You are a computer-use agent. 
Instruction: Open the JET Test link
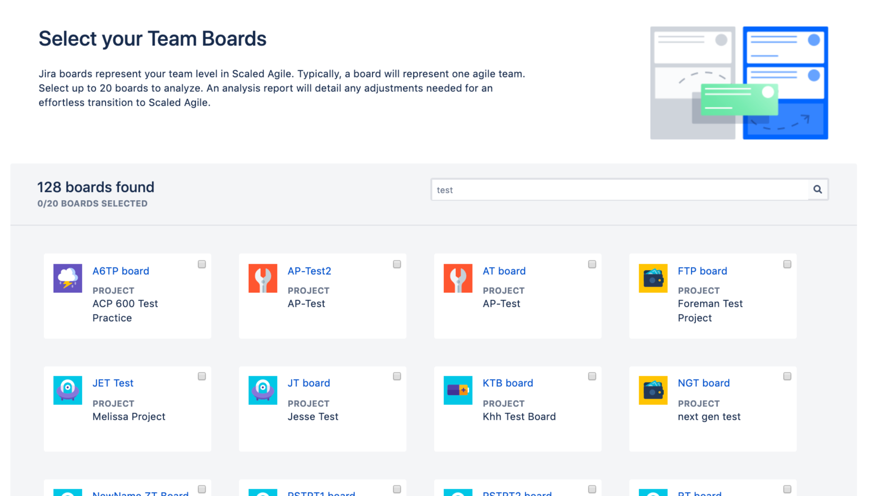113,383
